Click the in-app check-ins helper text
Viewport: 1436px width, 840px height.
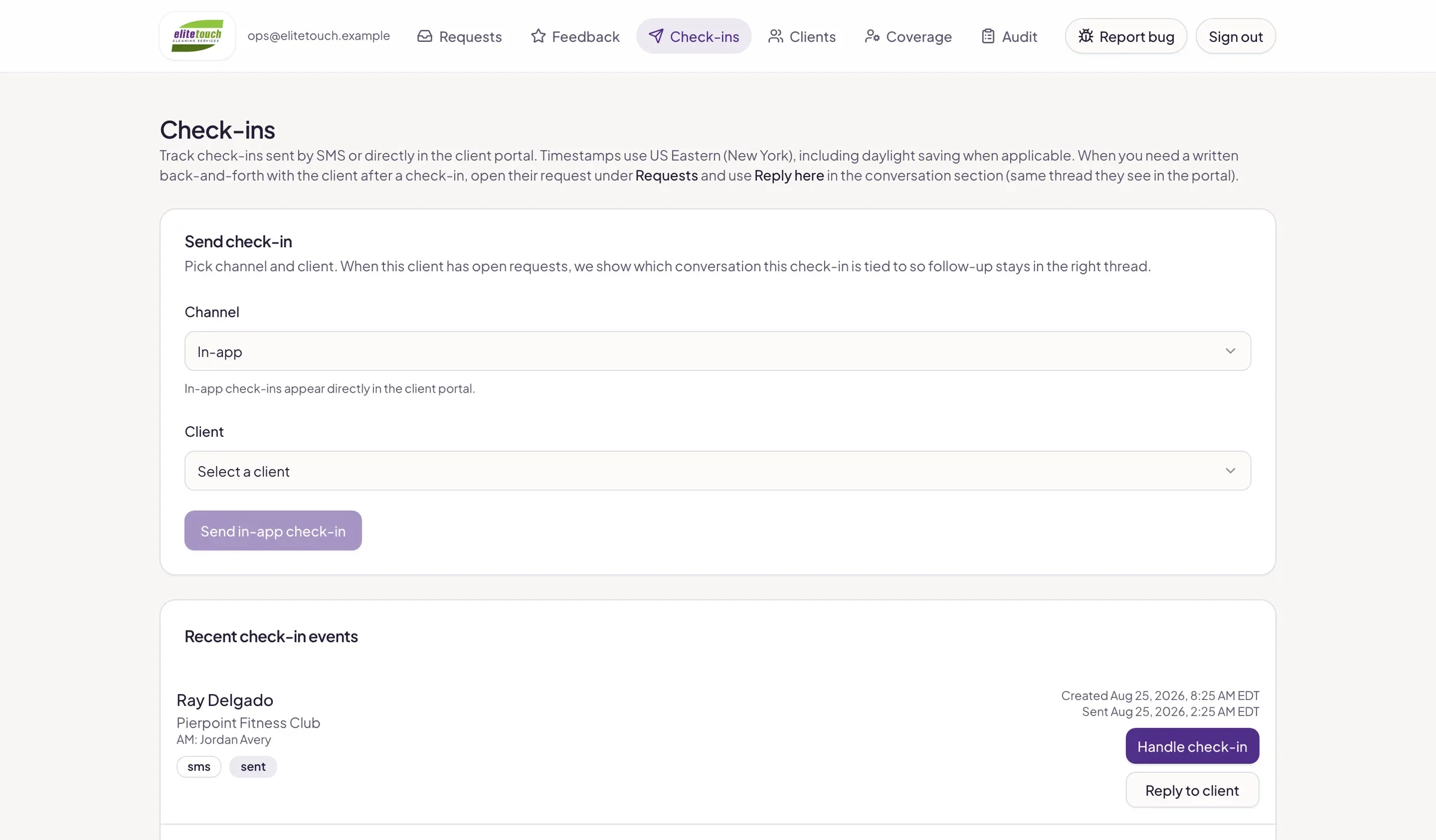pos(330,389)
